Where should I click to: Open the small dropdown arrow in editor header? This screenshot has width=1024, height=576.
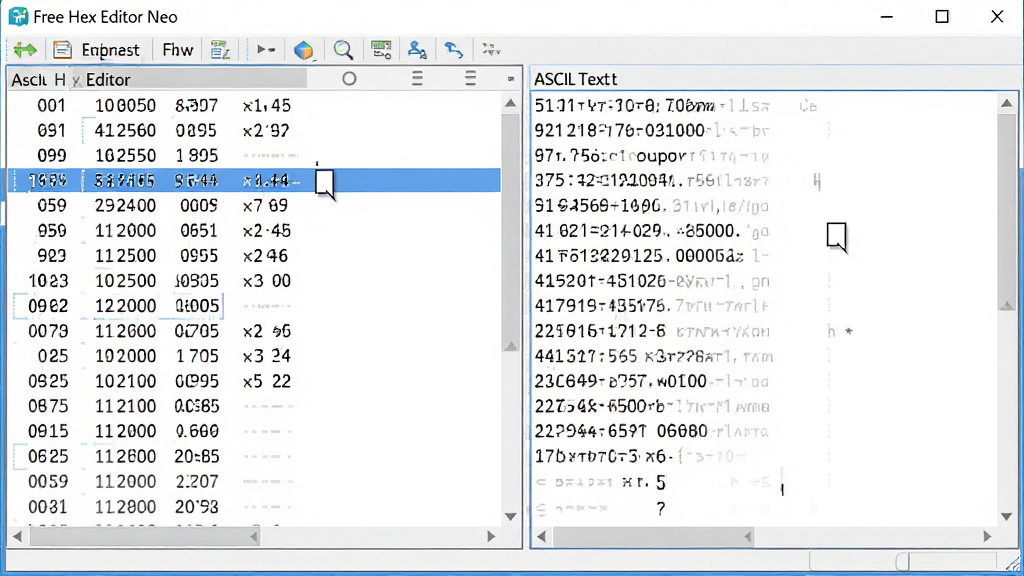511,79
